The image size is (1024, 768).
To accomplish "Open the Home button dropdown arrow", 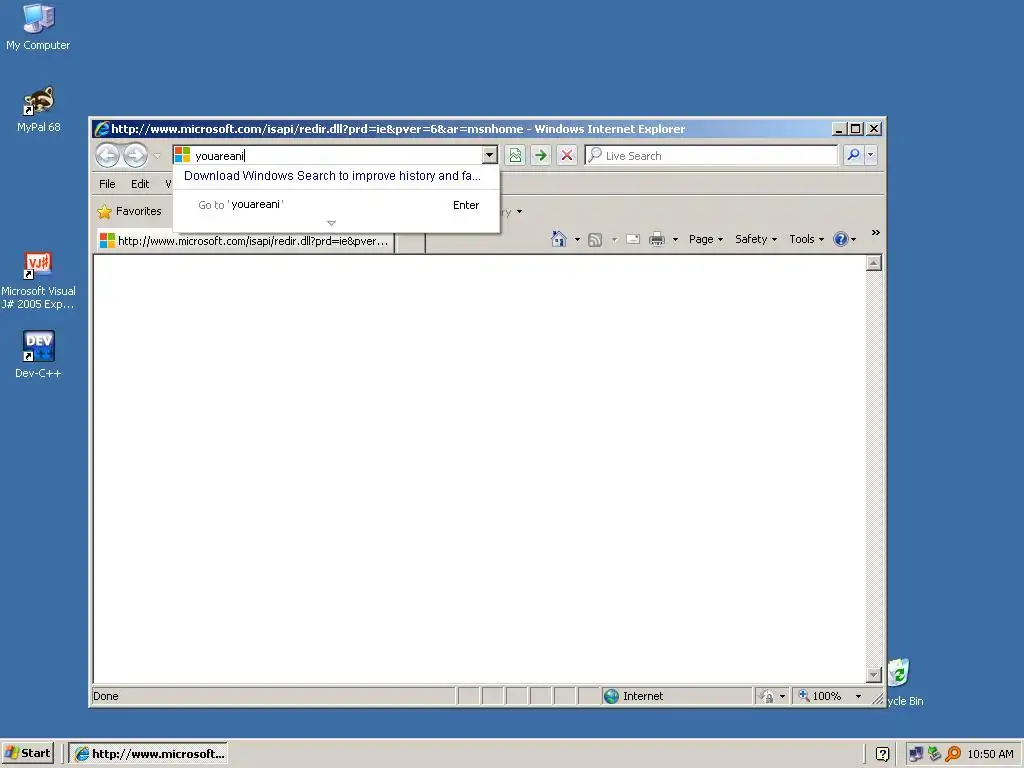I will pos(577,240).
